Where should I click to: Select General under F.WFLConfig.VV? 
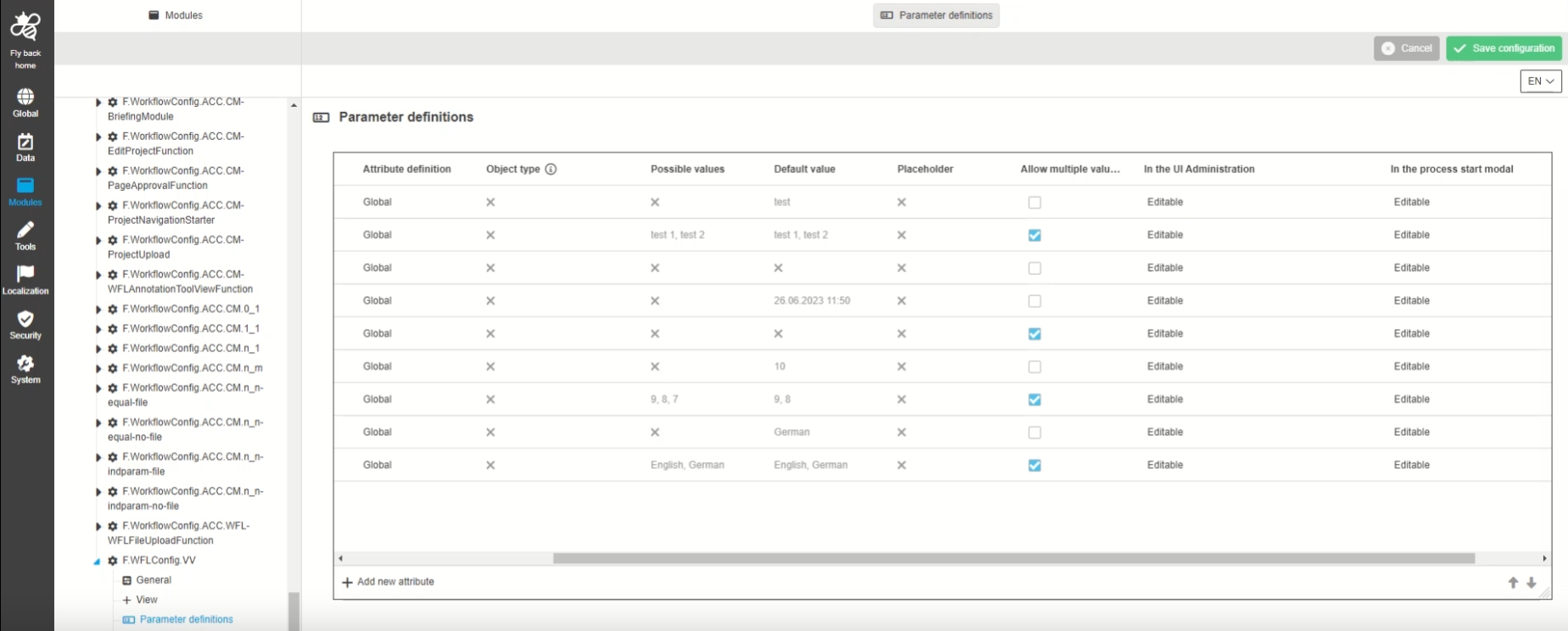154,580
